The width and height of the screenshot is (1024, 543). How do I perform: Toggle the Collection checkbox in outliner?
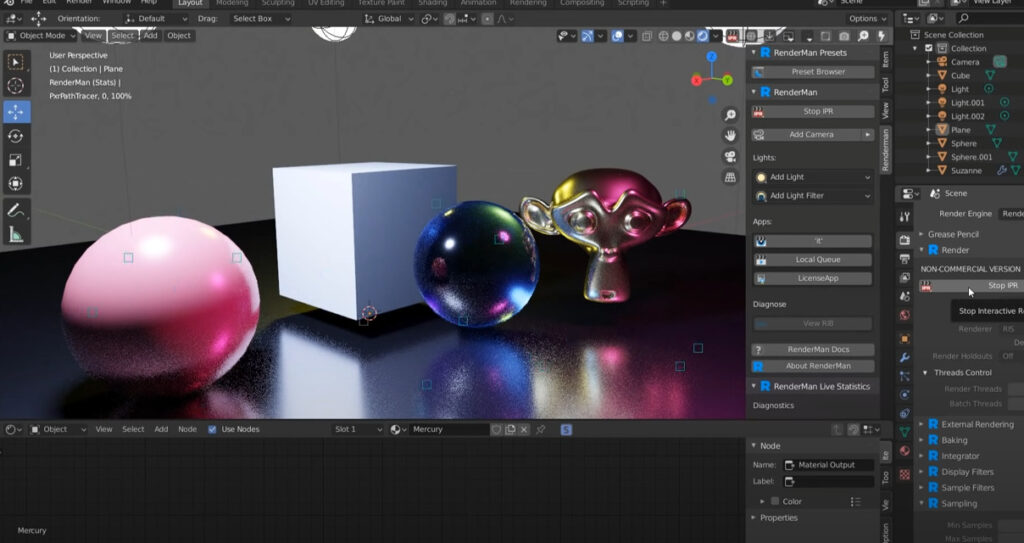[929, 48]
